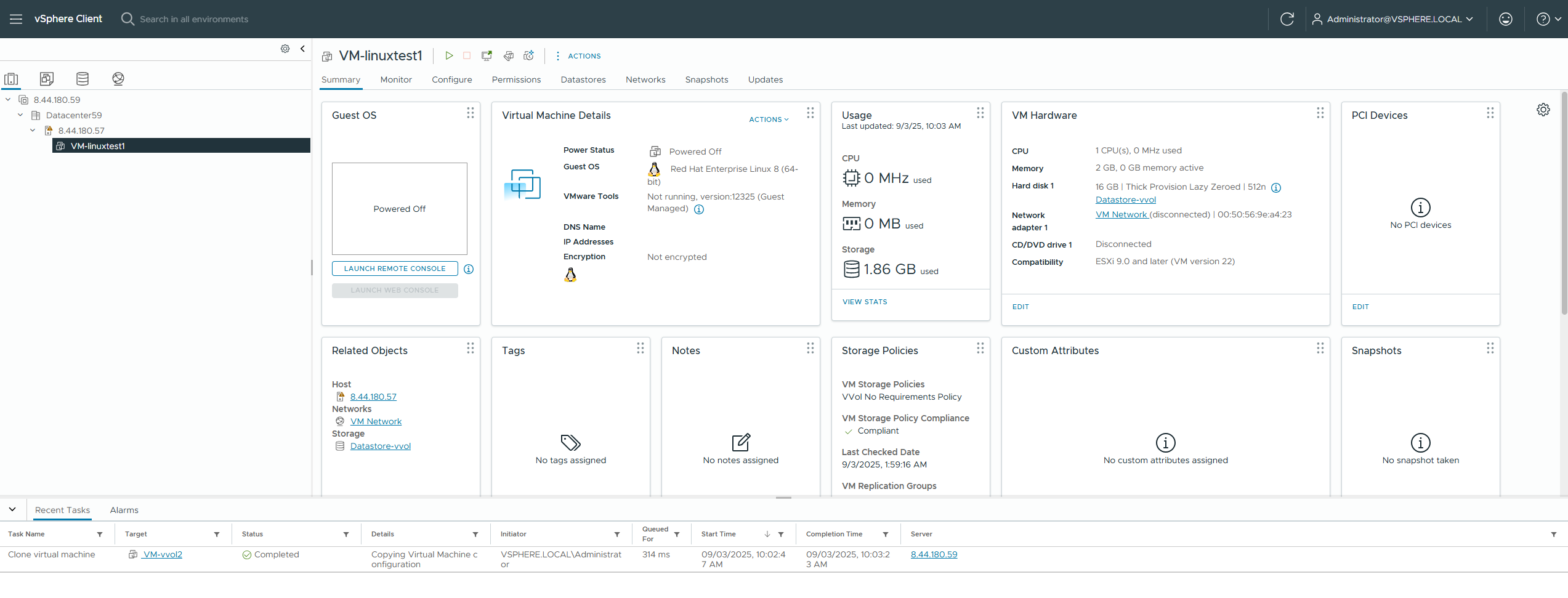Expand ACTIONS dropdown in Virtual Machine Details

tap(769, 119)
